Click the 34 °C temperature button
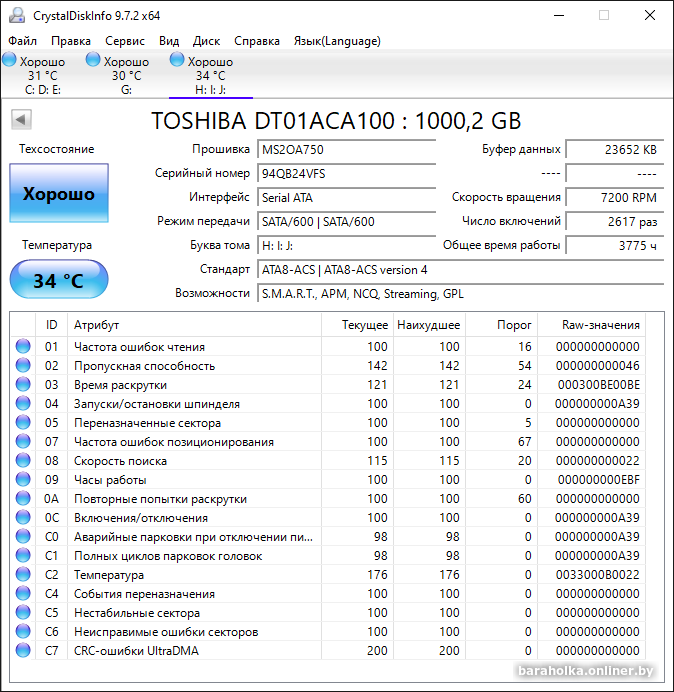Viewport: 674px width, 692px height. [59, 281]
